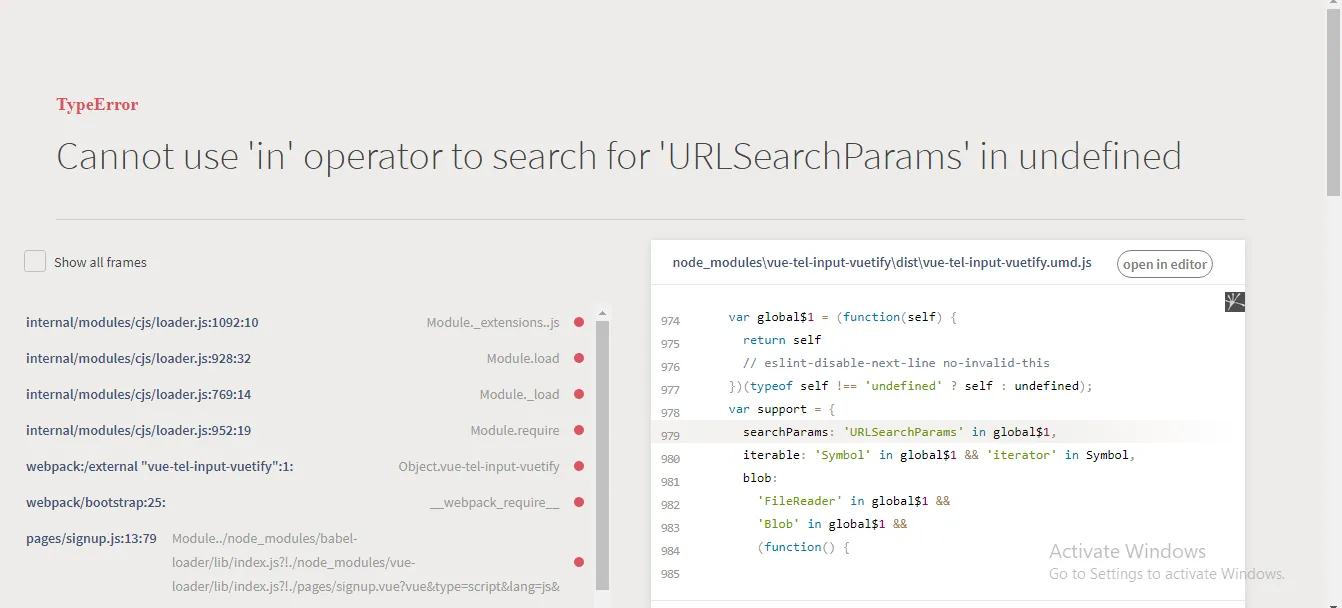Click the red dot beside Object.vue-tel-input-vuetify

579,466
